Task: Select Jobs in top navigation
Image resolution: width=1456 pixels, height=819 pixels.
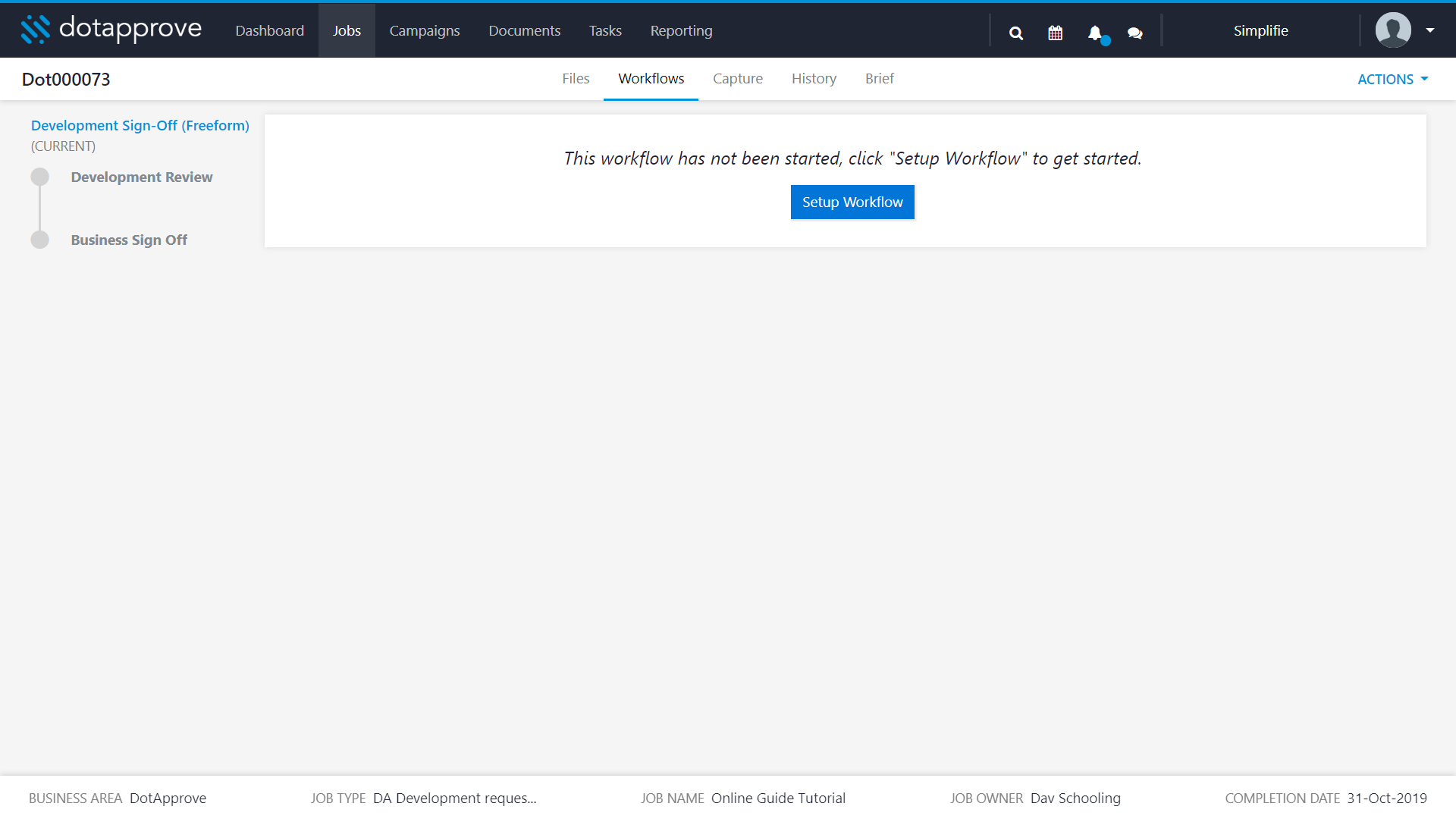Action: click(347, 30)
